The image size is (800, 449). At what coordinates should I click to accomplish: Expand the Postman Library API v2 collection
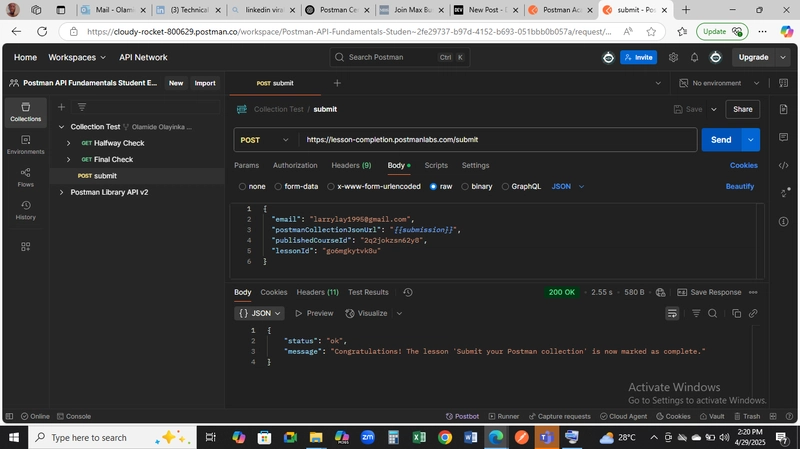(61, 192)
